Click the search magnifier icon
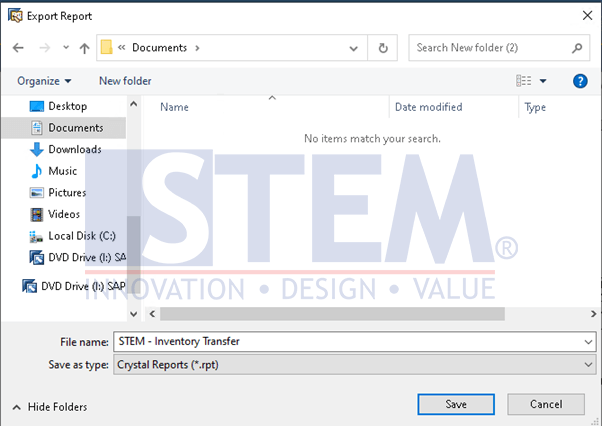This screenshot has height=426, width=602. (x=577, y=48)
